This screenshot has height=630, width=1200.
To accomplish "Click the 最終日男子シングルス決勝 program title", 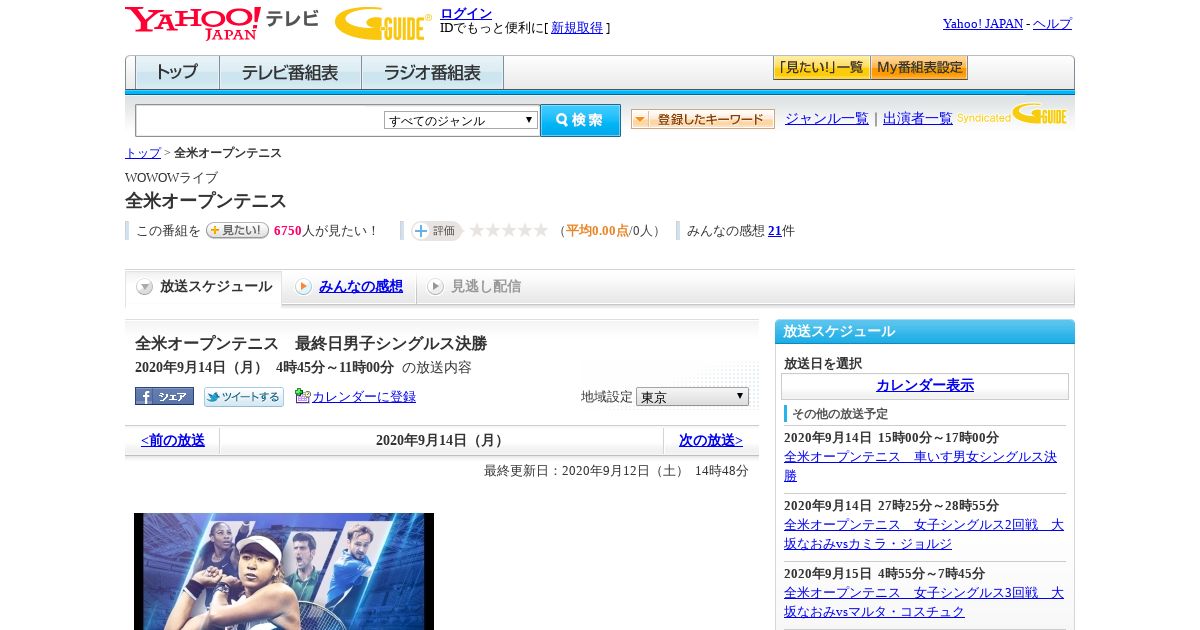I will tap(311, 344).
